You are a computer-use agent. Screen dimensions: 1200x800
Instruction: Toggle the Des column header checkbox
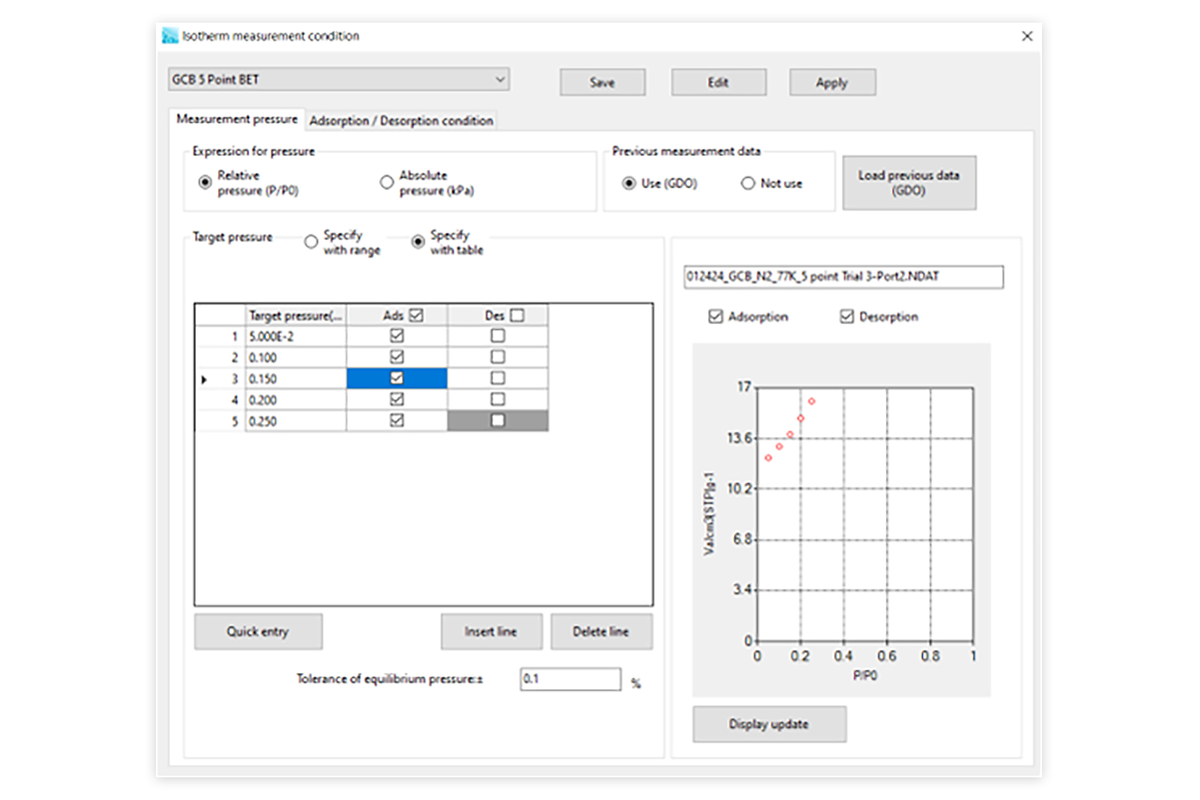517,315
